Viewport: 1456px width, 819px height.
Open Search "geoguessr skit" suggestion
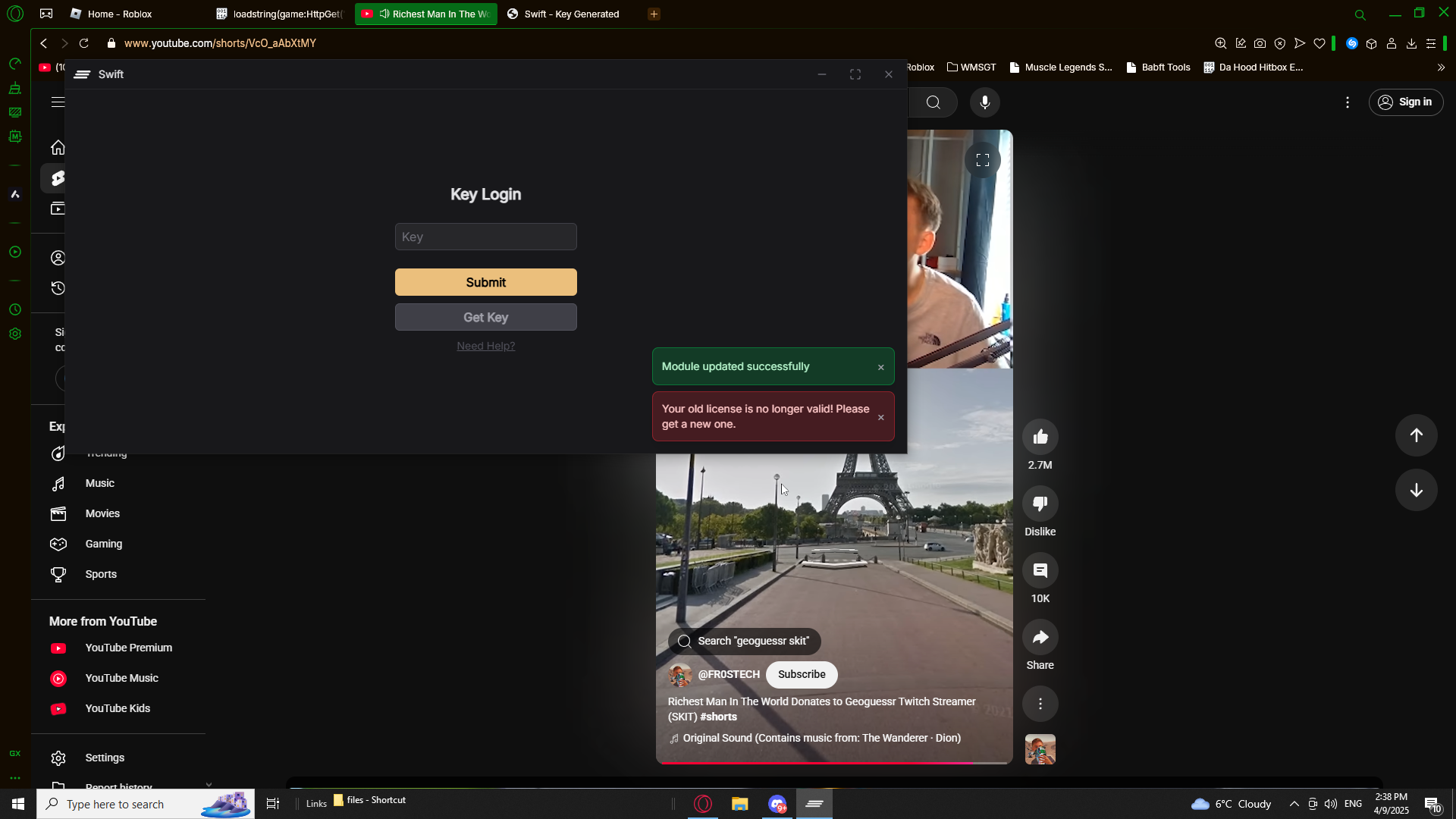[745, 641]
